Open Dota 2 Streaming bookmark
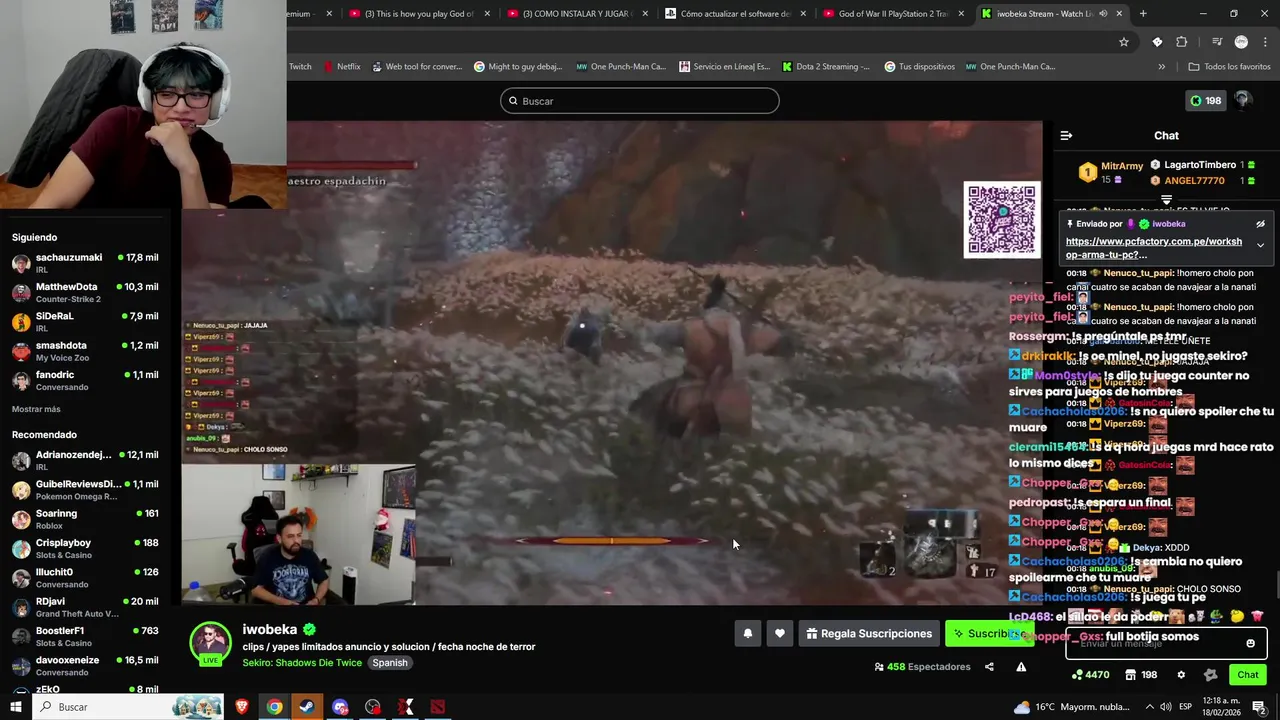The height and width of the screenshot is (720, 1280). pyautogui.click(x=826, y=67)
